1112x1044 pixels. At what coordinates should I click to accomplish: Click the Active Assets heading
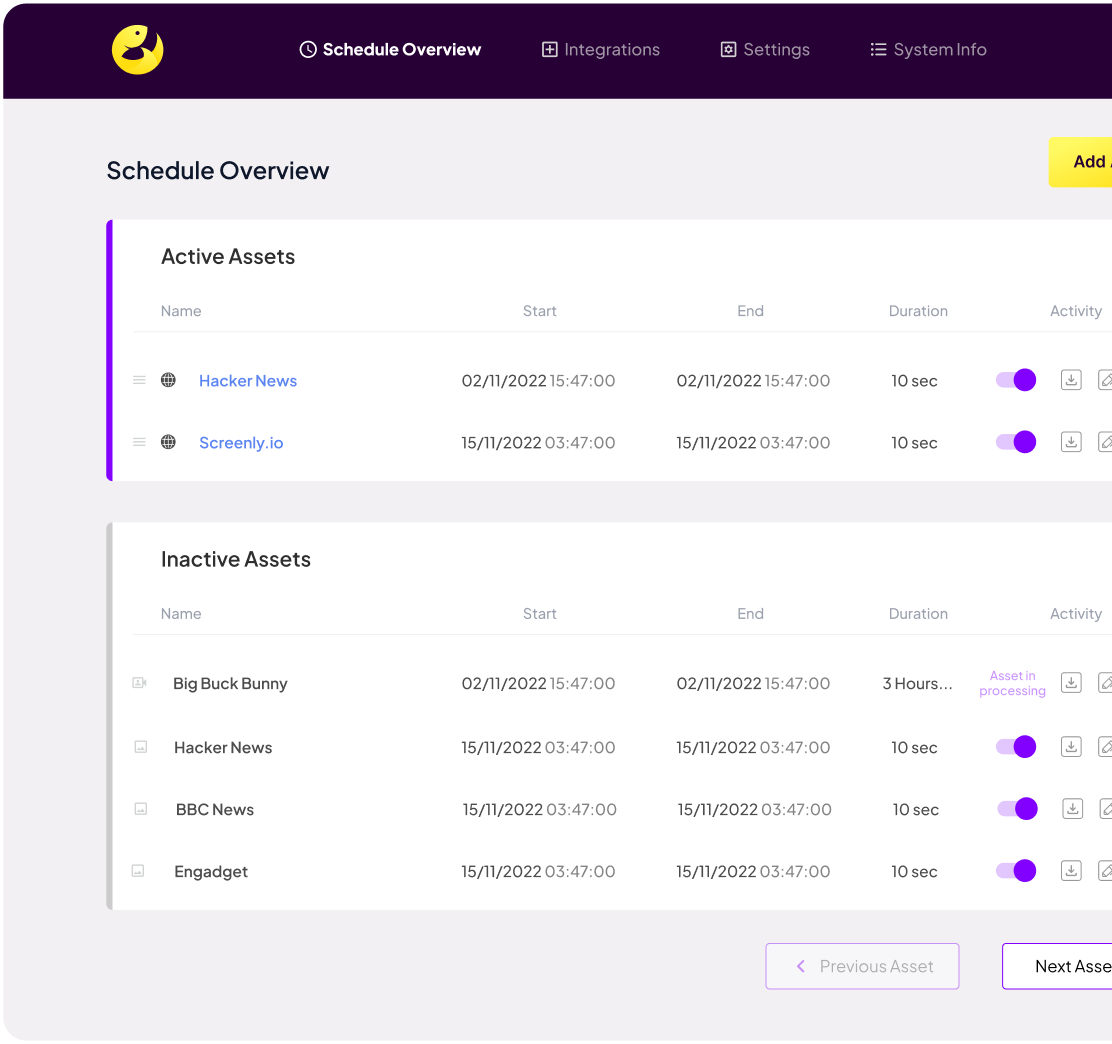pyautogui.click(x=228, y=257)
